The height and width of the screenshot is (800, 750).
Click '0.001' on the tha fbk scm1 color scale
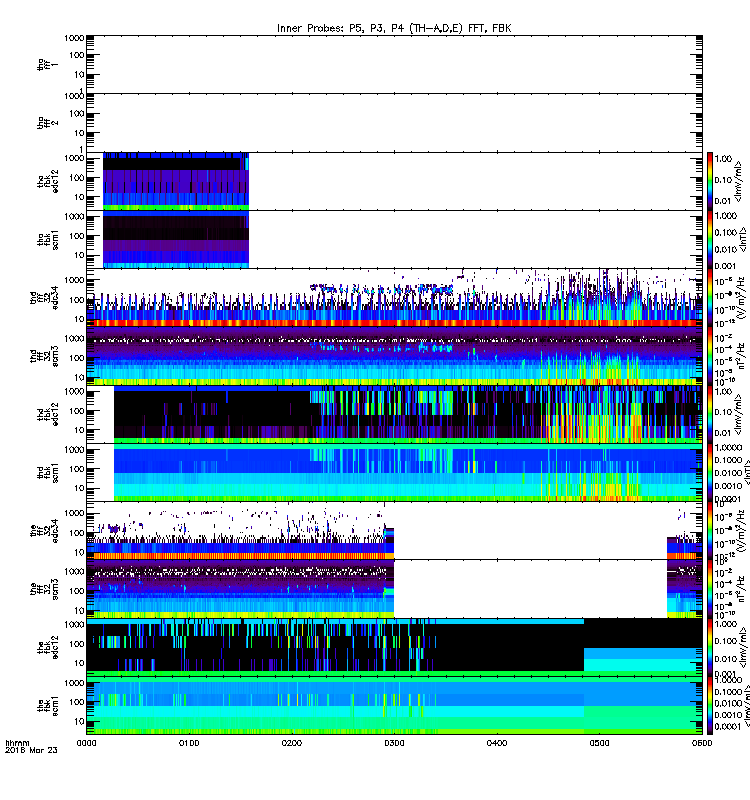pyautogui.click(x=725, y=265)
